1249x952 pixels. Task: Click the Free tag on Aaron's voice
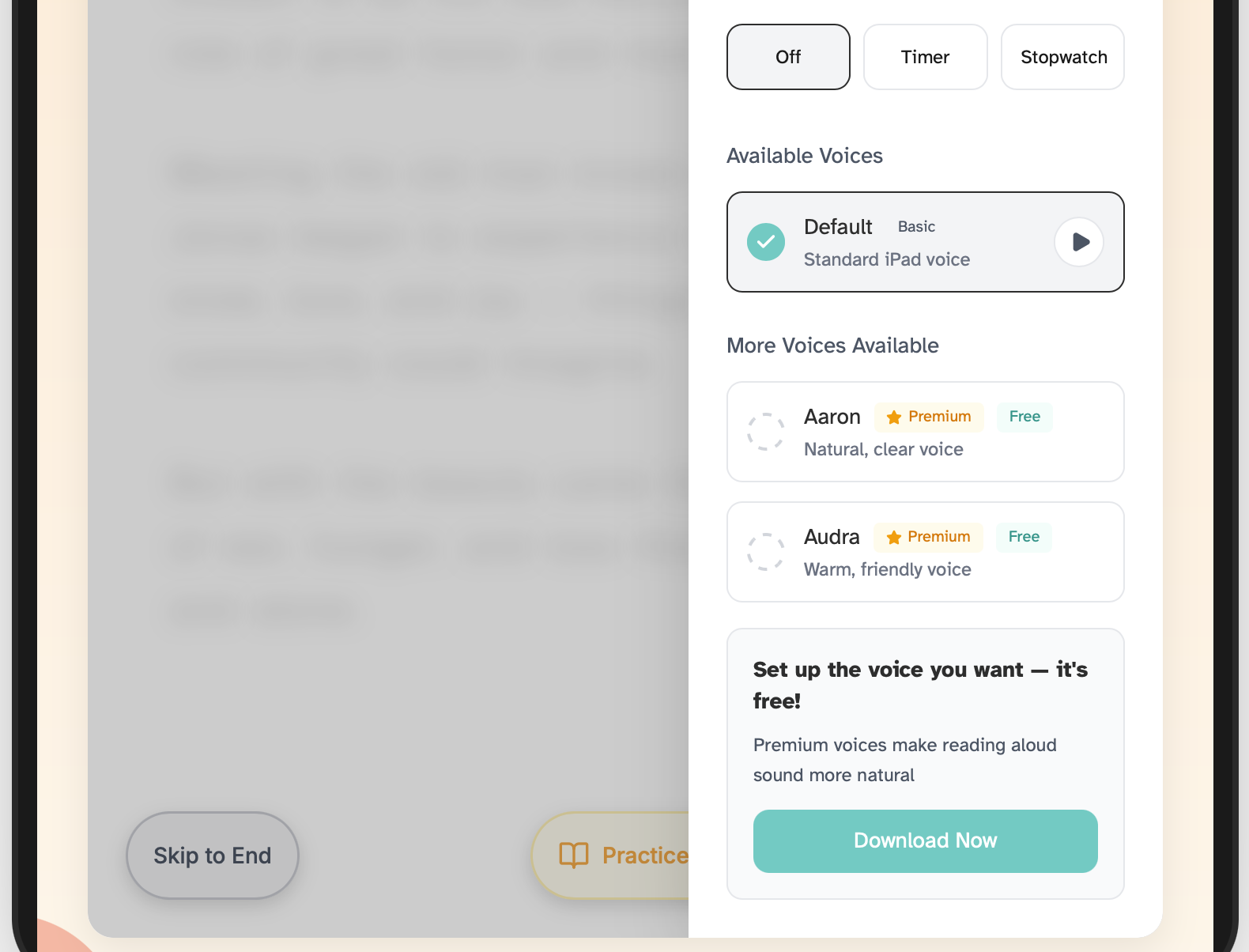coord(1024,417)
